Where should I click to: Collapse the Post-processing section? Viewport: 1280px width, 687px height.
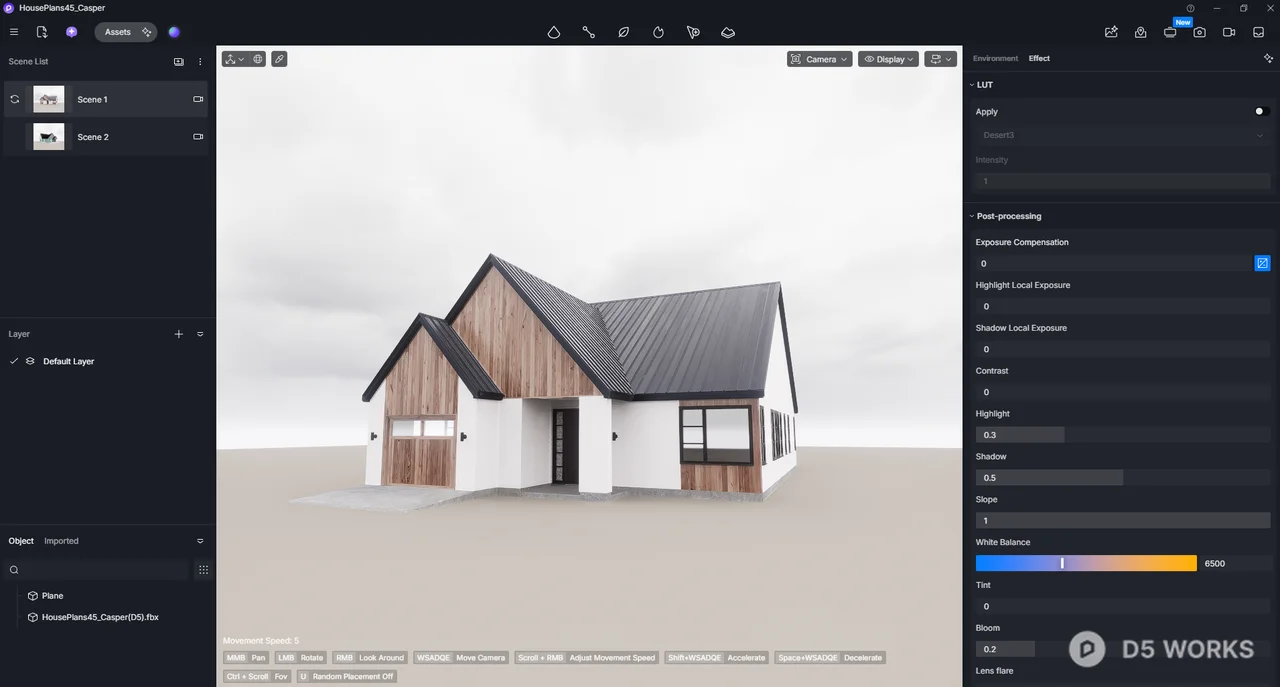(x=972, y=216)
